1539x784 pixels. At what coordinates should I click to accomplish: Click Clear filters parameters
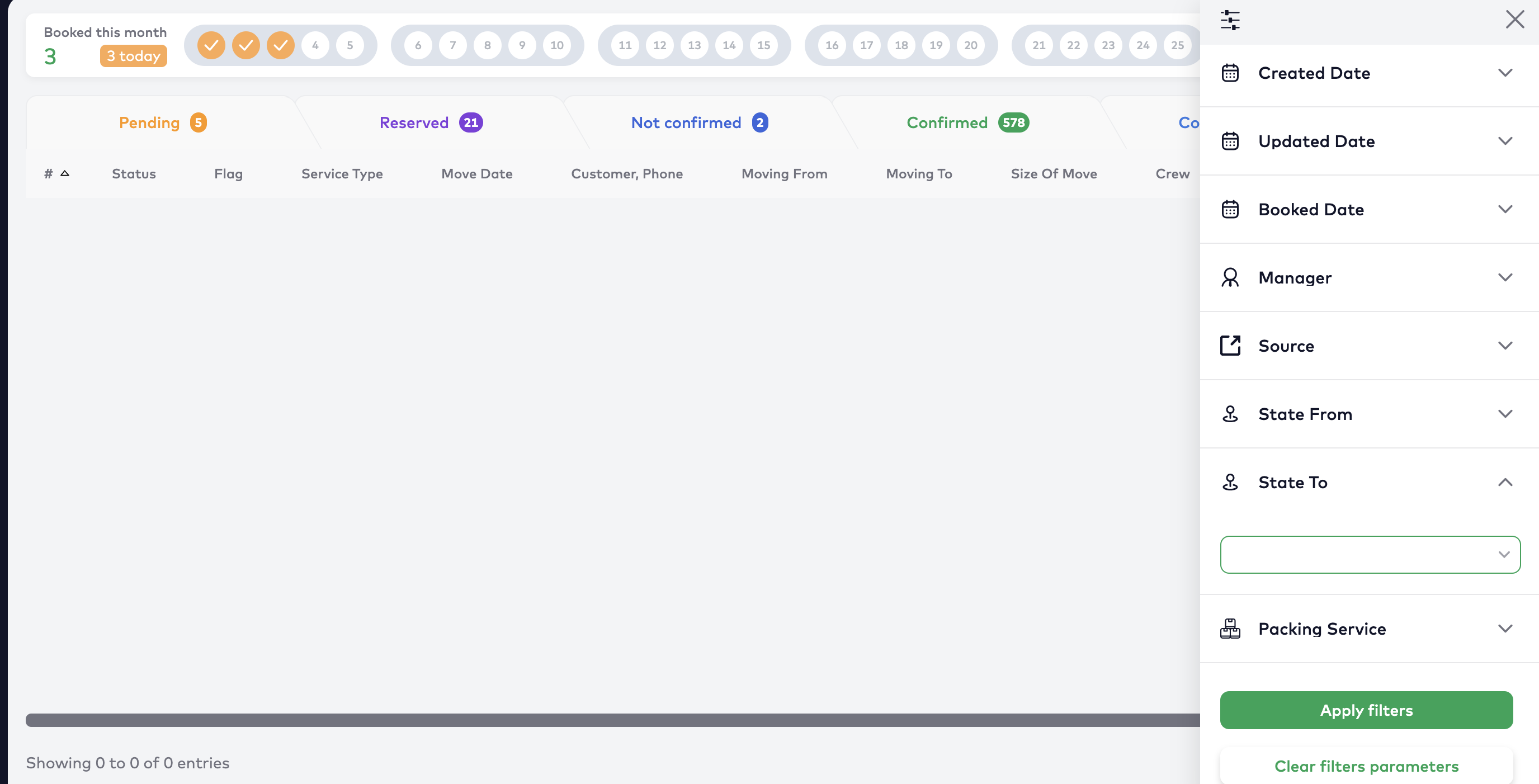coord(1366,766)
